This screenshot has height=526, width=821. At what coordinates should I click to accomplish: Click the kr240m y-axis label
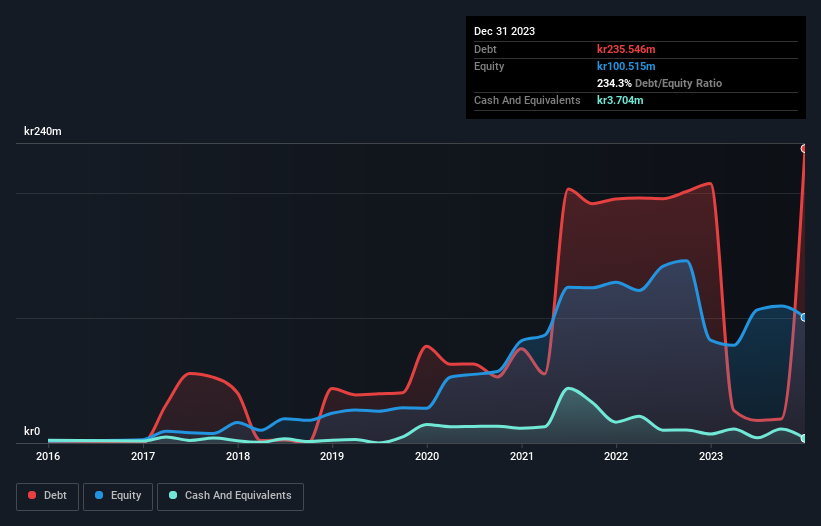(x=42, y=131)
